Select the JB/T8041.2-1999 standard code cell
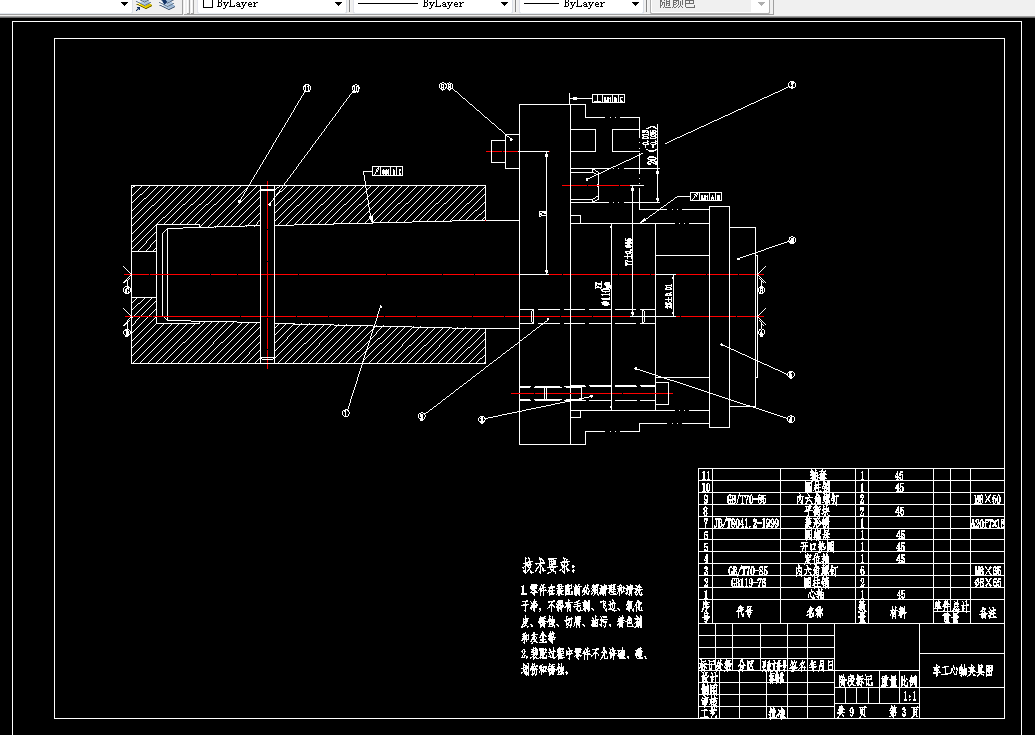Image resolution: width=1035 pixels, height=735 pixels. click(x=747, y=523)
